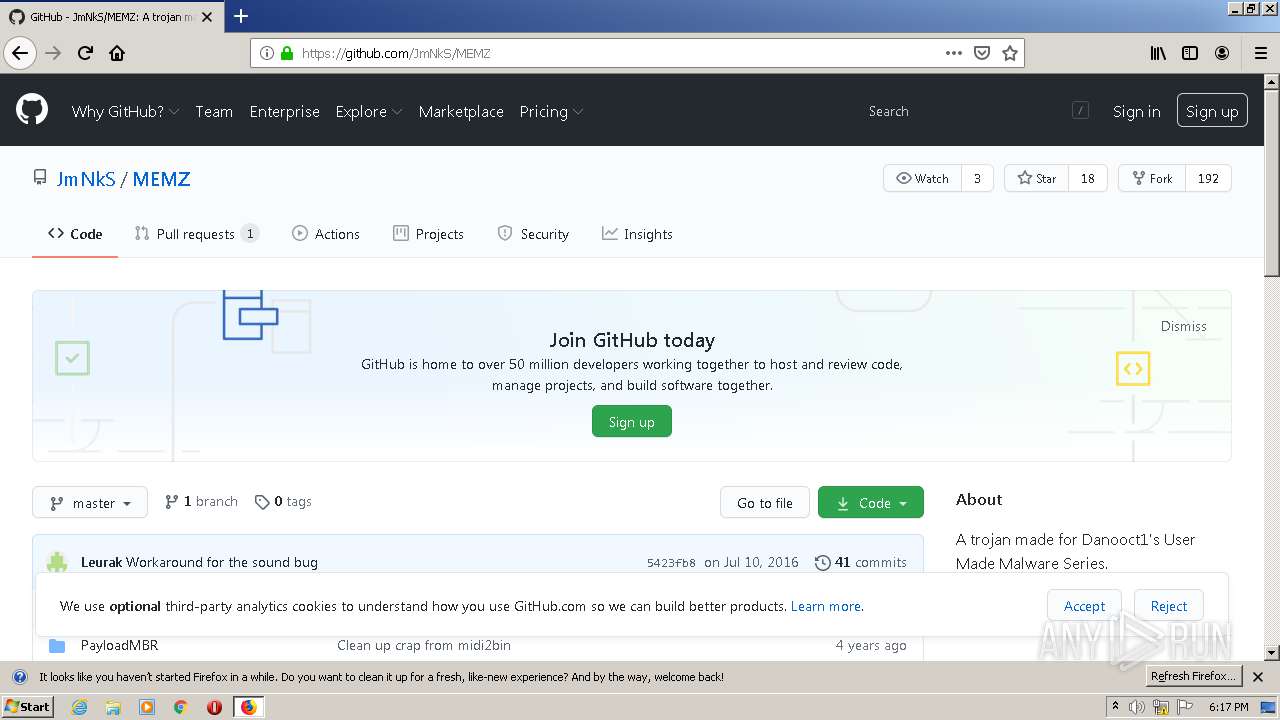The image size is (1280, 720).
Task: Open the Projects tab
Action: (428, 234)
